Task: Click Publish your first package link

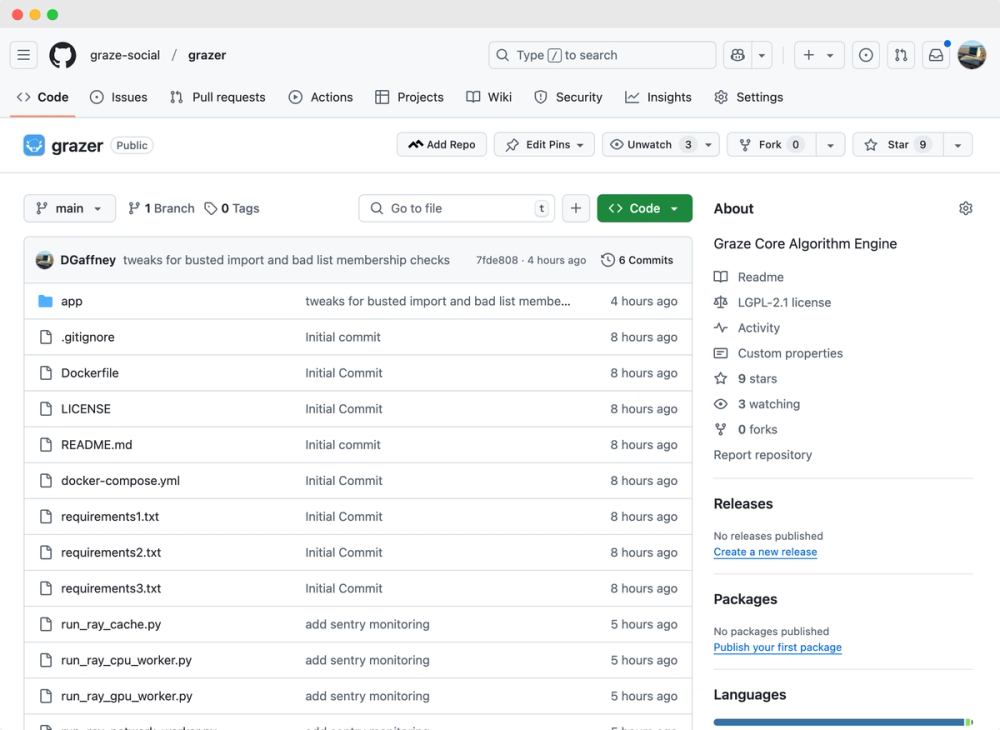Action: tap(777, 647)
